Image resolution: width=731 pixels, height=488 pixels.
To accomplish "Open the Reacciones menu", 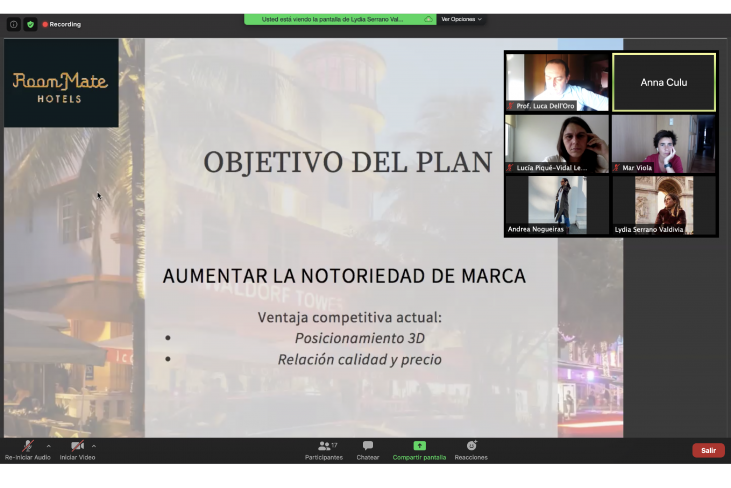I will [471, 450].
